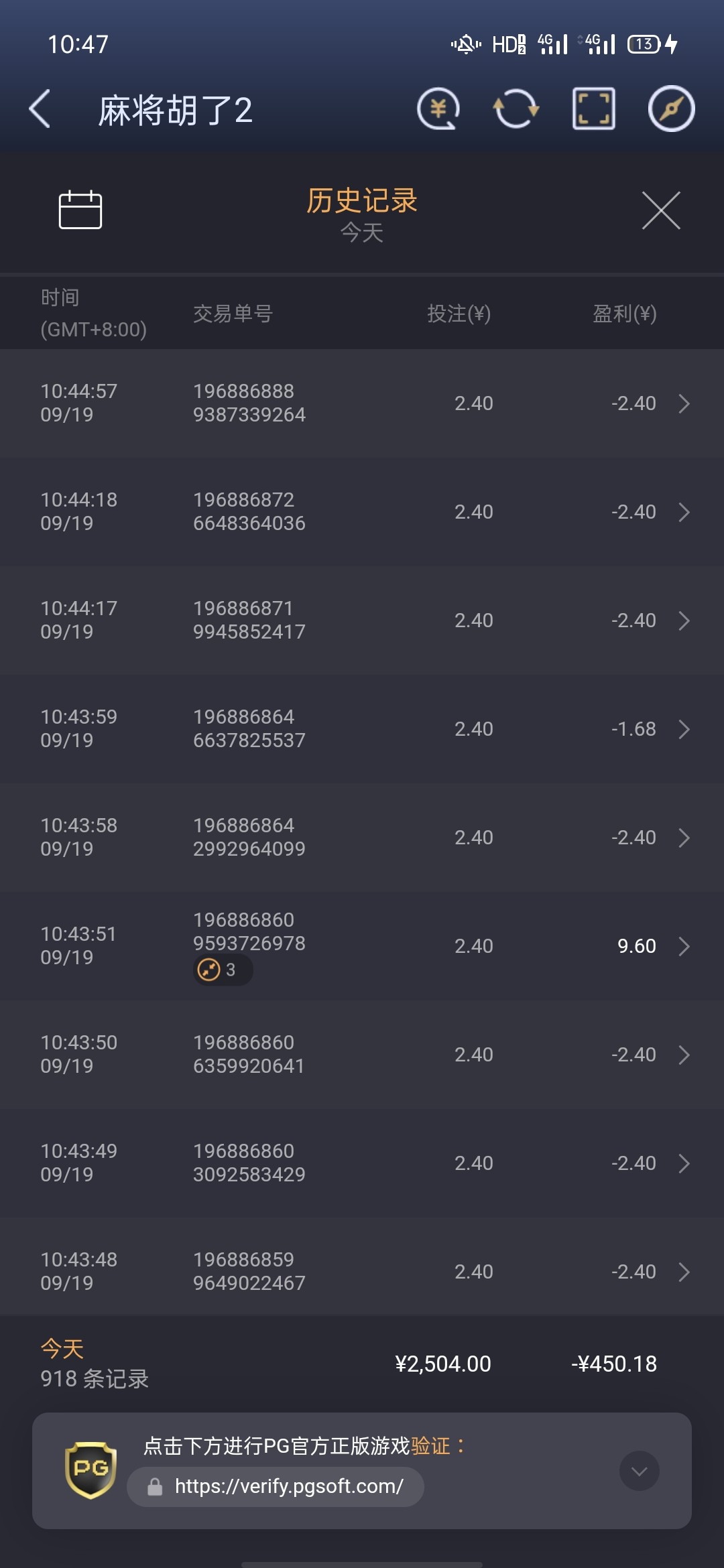Select the 10:44:18 transaction row
Image resolution: width=724 pixels, height=1568 pixels.
click(362, 512)
